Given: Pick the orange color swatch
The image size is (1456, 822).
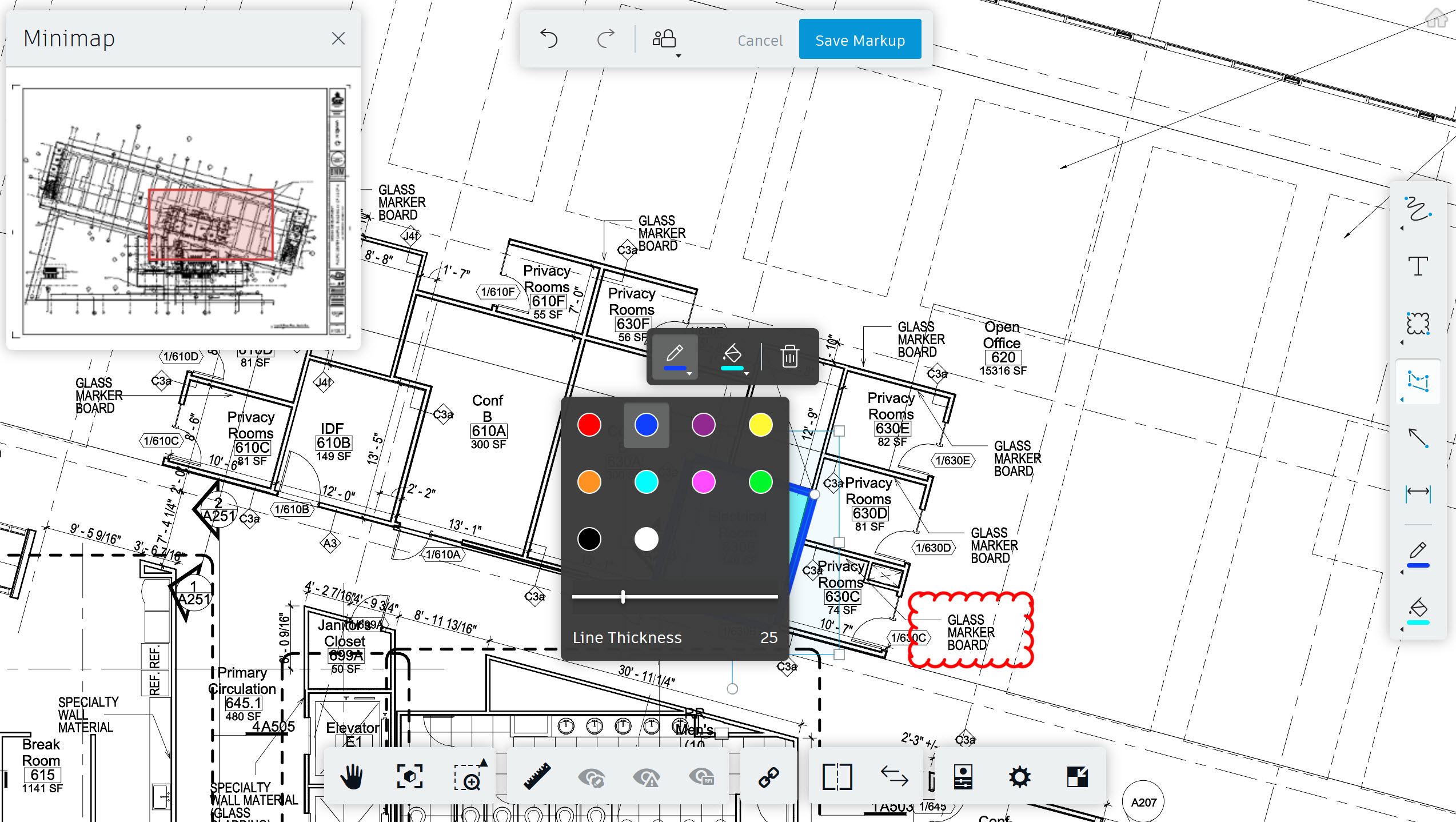Looking at the screenshot, I should (x=589, y=482).
